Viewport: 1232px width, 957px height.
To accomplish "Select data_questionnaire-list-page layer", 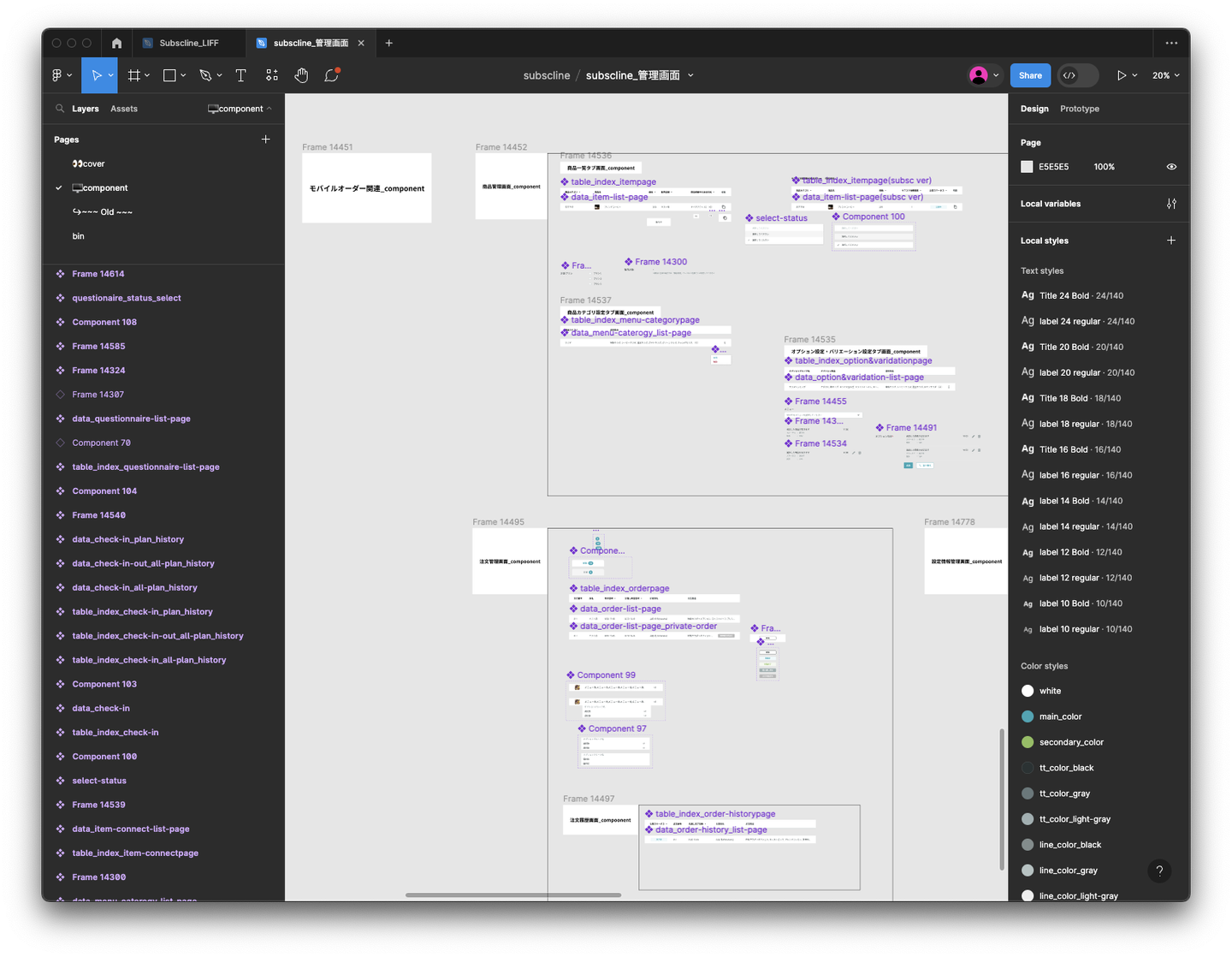I will click(131, 419).
